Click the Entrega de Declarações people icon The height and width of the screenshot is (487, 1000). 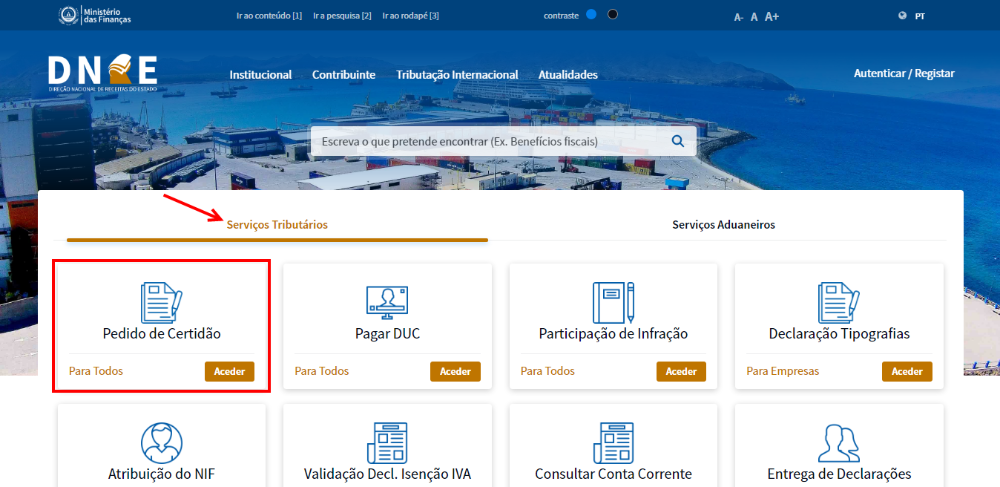pyautogui.click(x=838, y=442)
